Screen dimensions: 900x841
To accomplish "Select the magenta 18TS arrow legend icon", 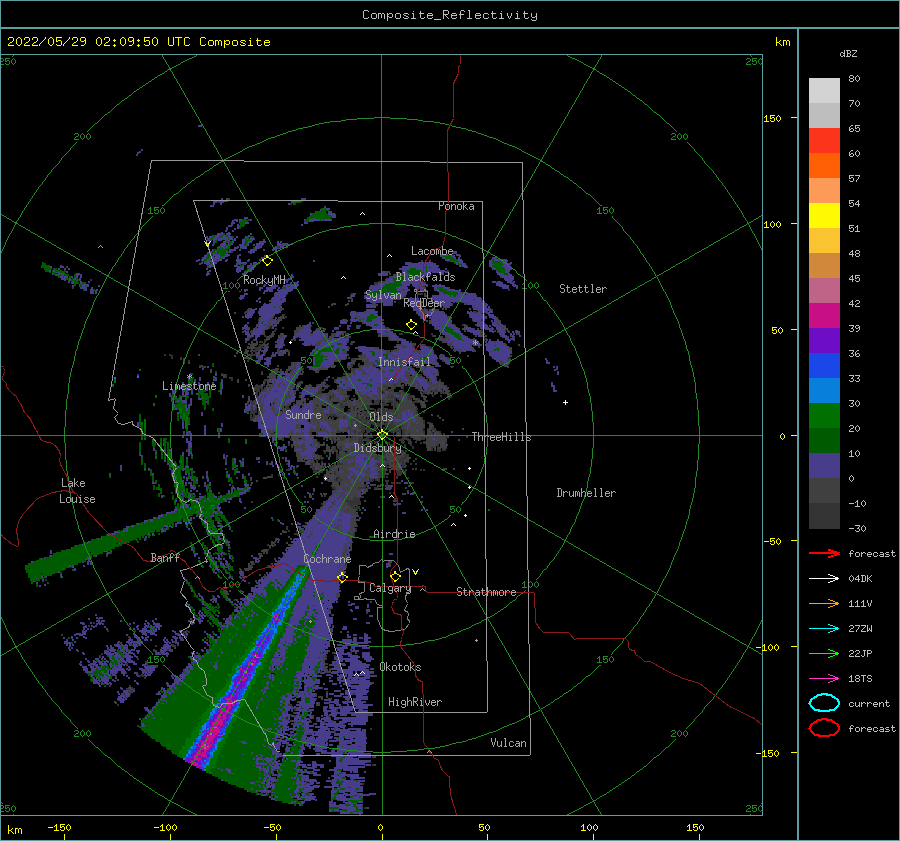I will [824, 679].
